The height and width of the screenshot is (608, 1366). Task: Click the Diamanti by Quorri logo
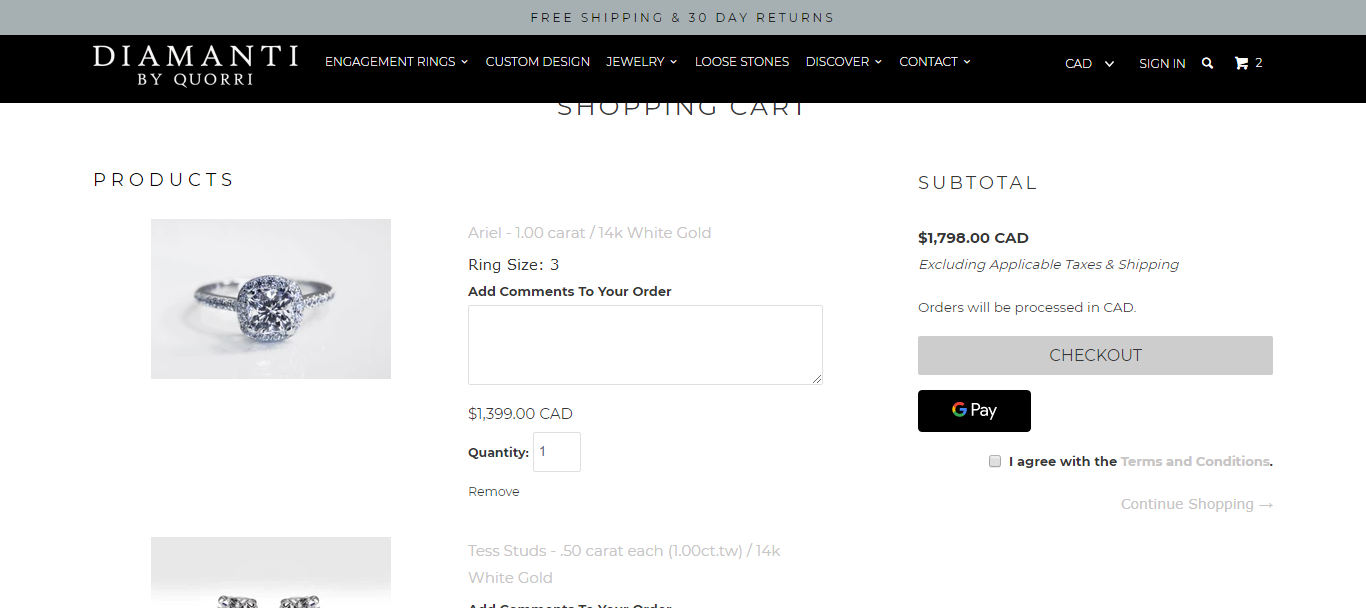pos(196,65)
